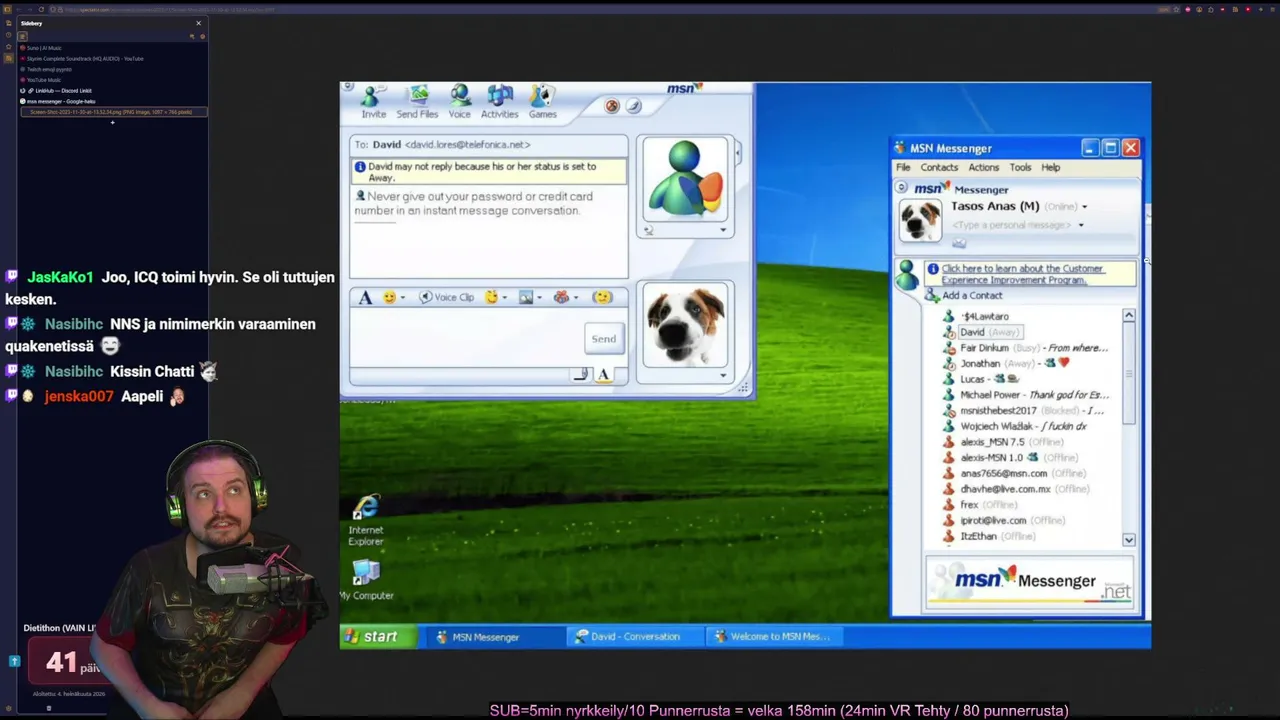
Task: Select contact Michael Power
Action: click(x=1026, y=395)
